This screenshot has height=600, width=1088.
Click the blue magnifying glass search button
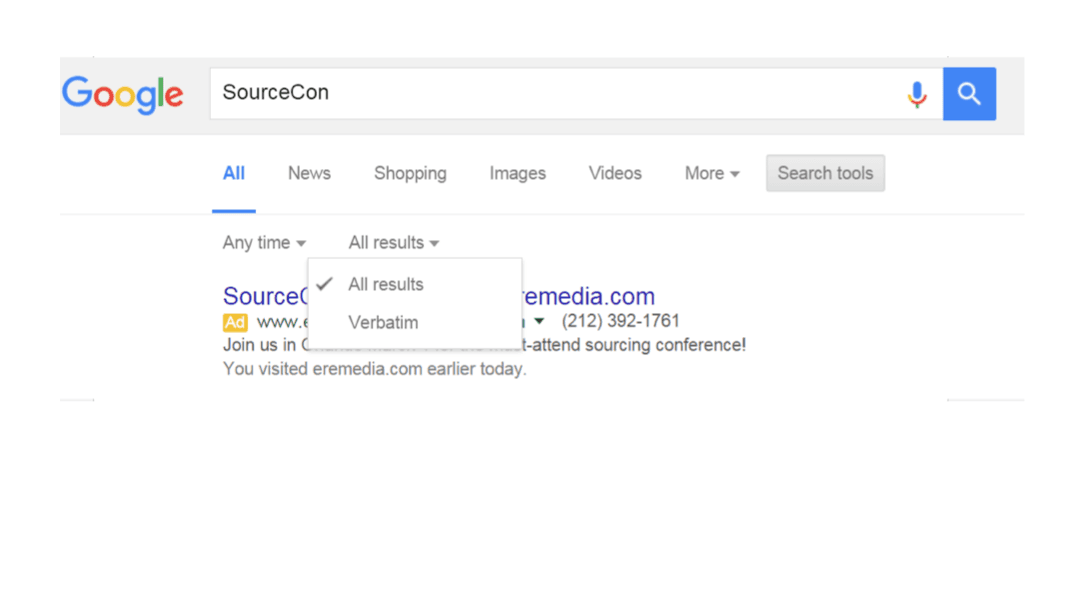[x=968, y=93]
